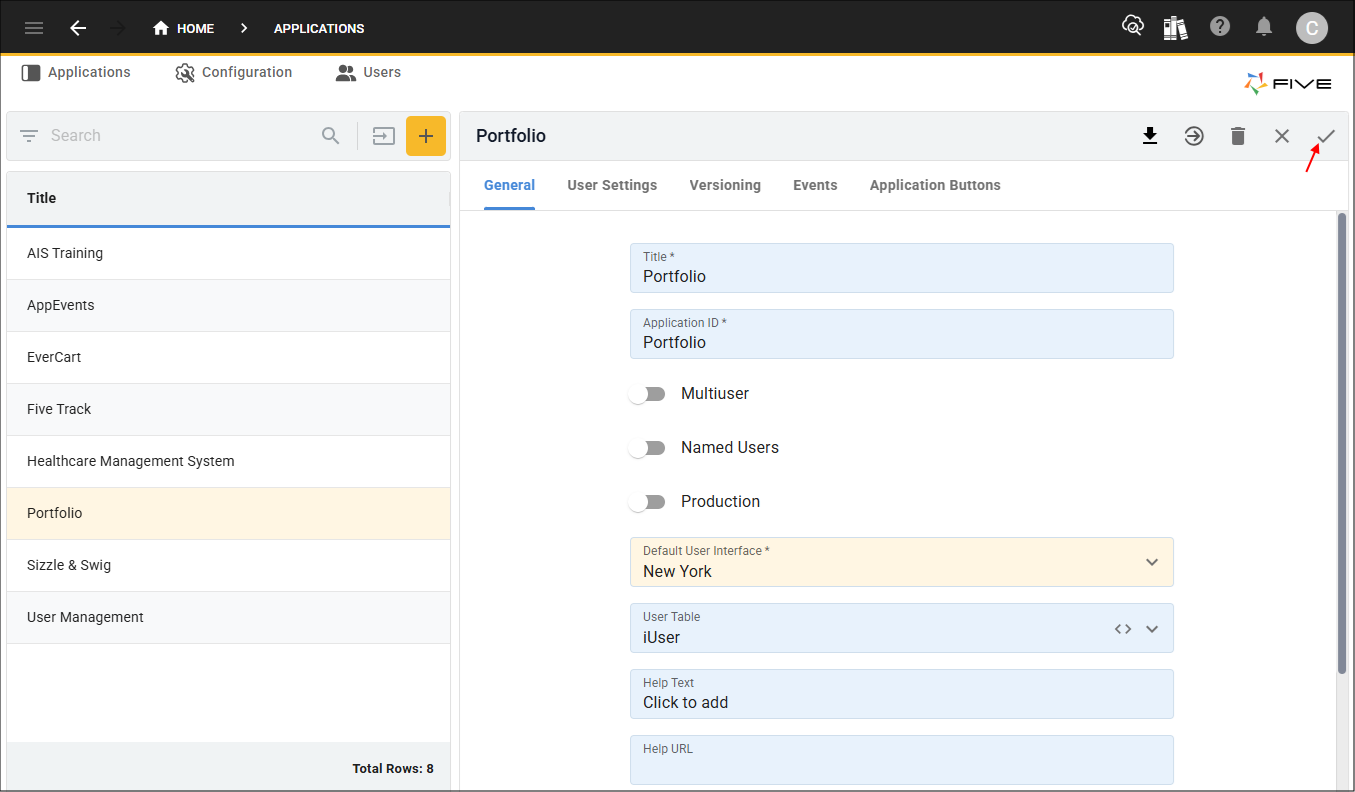The height and width of the screenshot is (792, 1355).
Task: Open the hamburger menu icon
Action: pos(34,28)
